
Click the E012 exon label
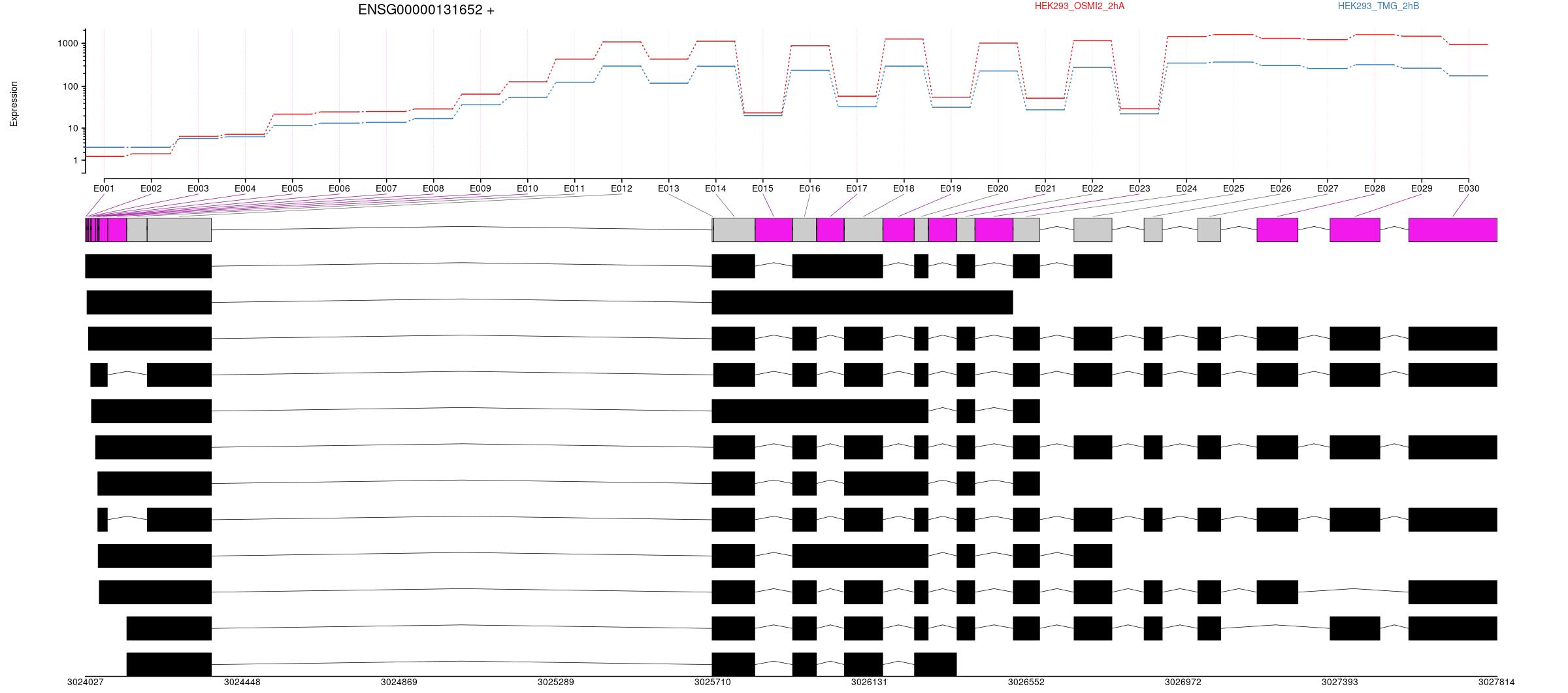tap(621, 188)
